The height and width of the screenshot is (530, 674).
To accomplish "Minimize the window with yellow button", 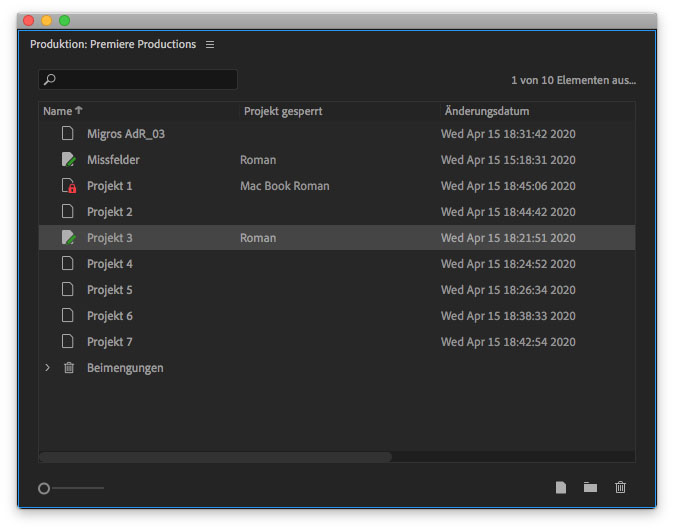I will coord(46,20).
